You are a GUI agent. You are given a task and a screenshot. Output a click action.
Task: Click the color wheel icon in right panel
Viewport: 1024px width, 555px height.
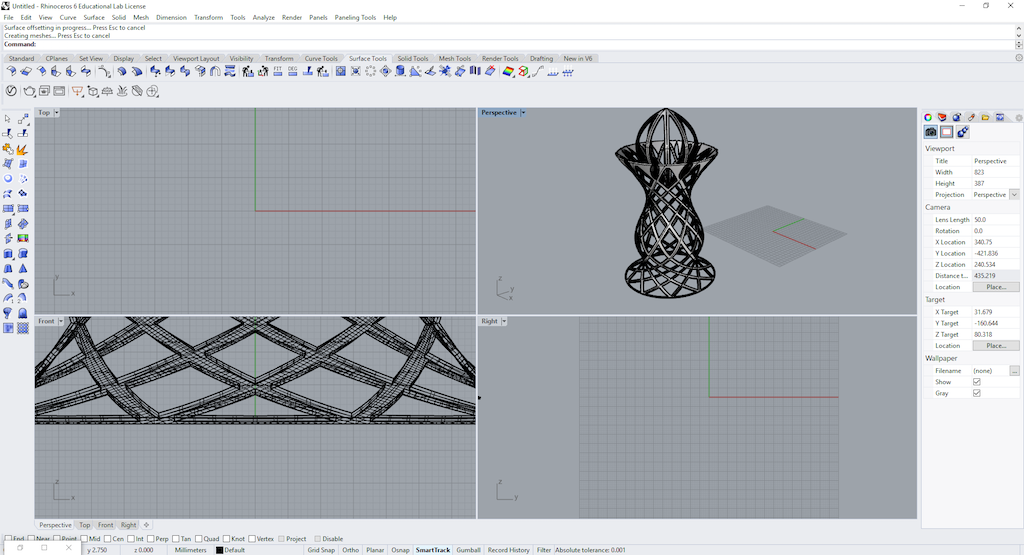[x=928, y=117]
